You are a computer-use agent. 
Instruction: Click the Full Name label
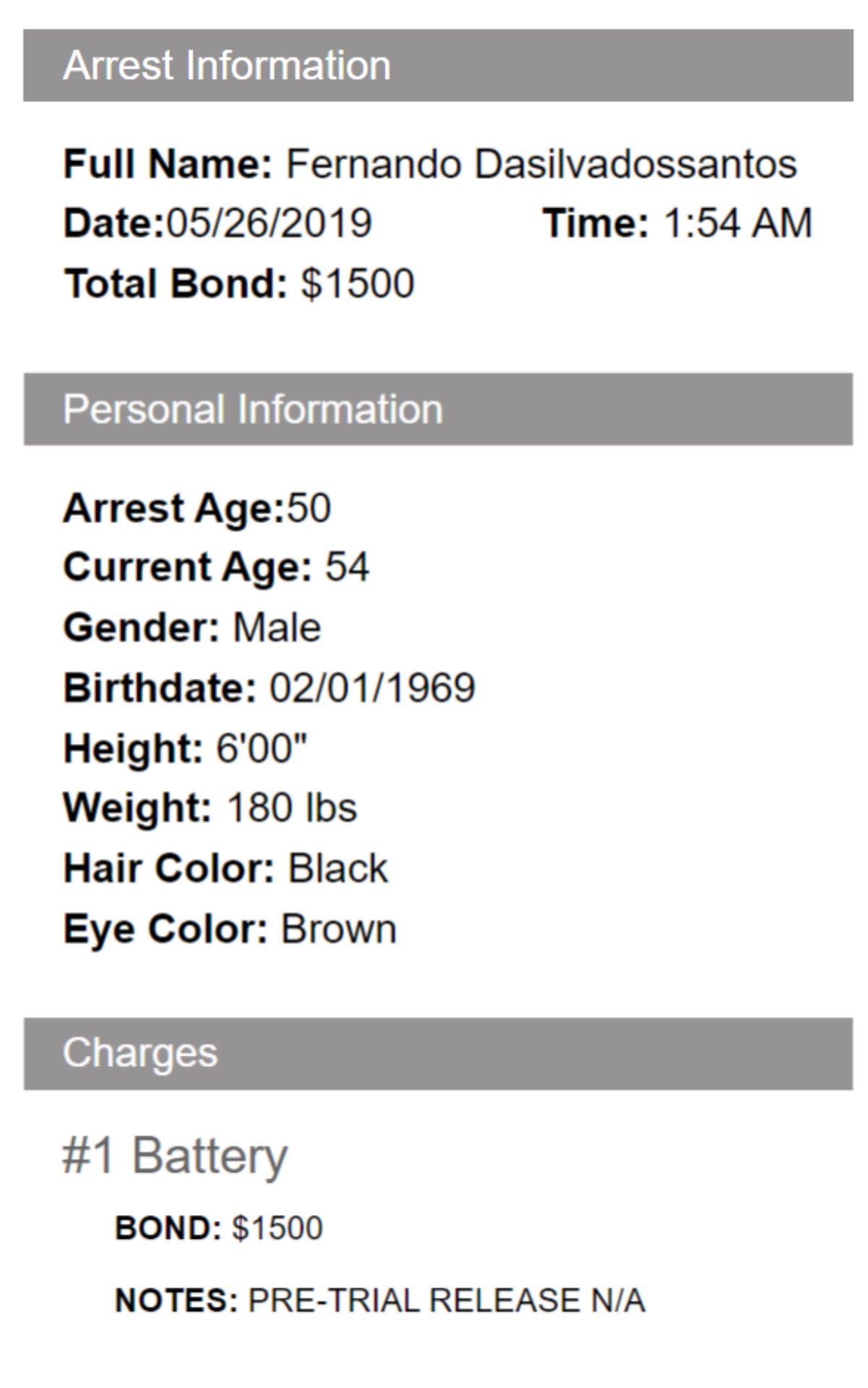(168, 164)
